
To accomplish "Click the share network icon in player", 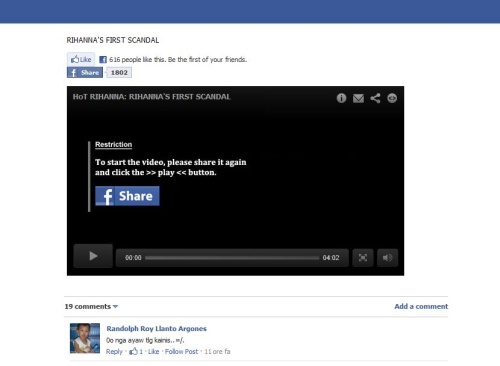I will point(375,98).
